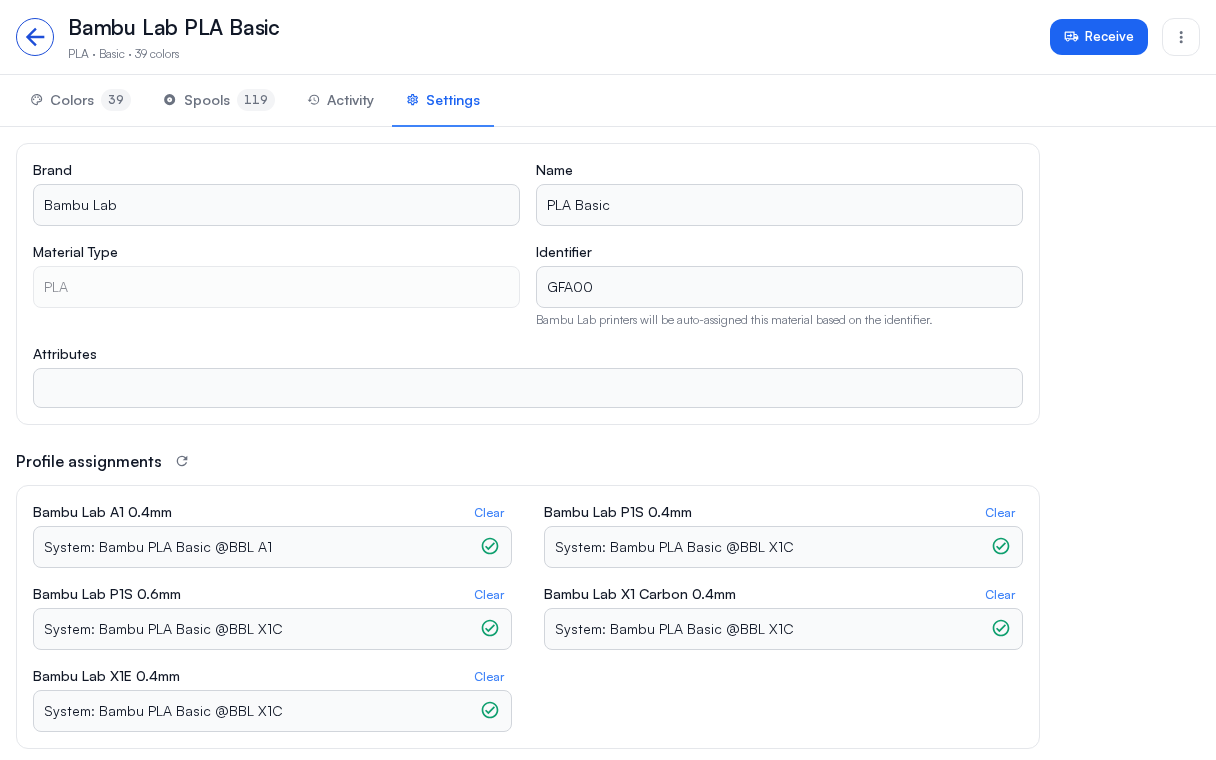Click the empty Attributes field
Screen dimensions: 1216x760
point(528,388)
